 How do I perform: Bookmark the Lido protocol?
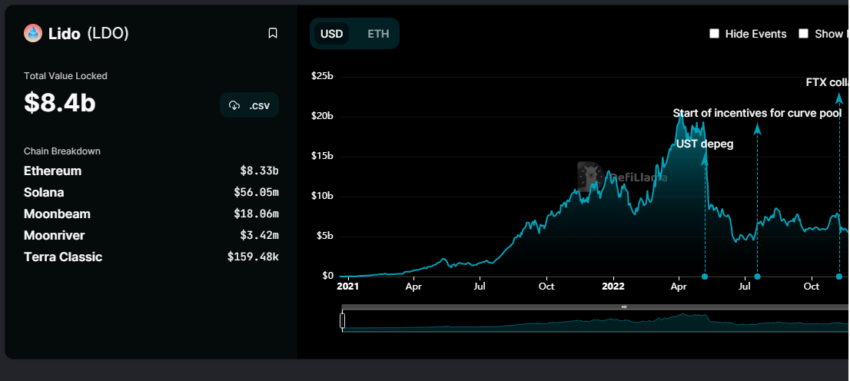click(x=273, y=34)
